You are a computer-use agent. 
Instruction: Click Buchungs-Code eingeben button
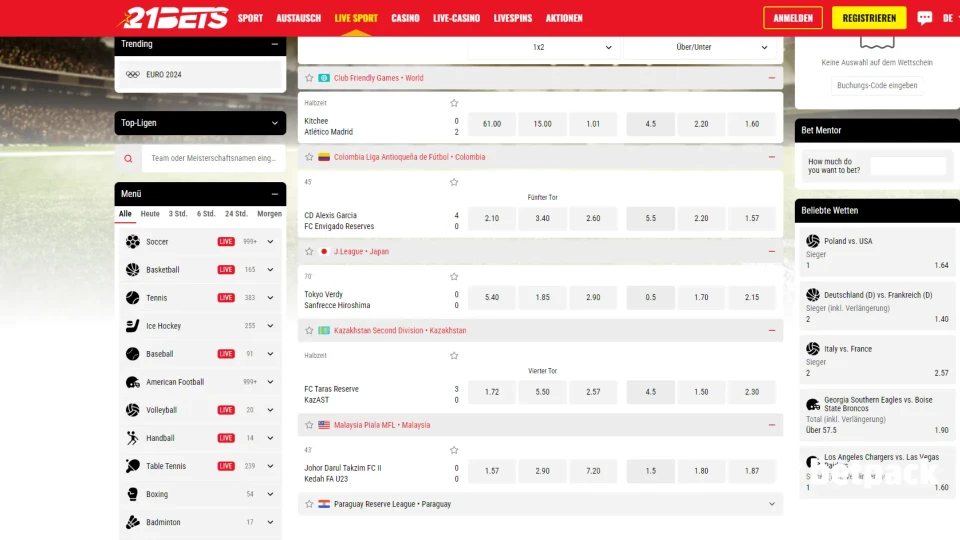pos(877,85)
